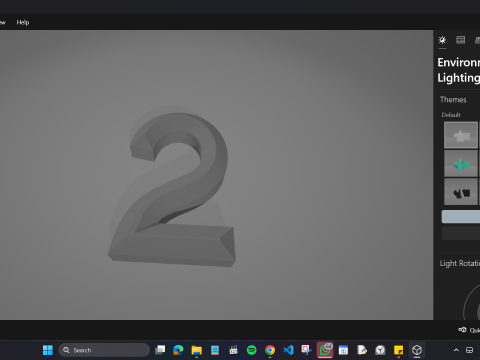
Task: Open Visual Studio Code from taskbar
Action: pos(288,350)
